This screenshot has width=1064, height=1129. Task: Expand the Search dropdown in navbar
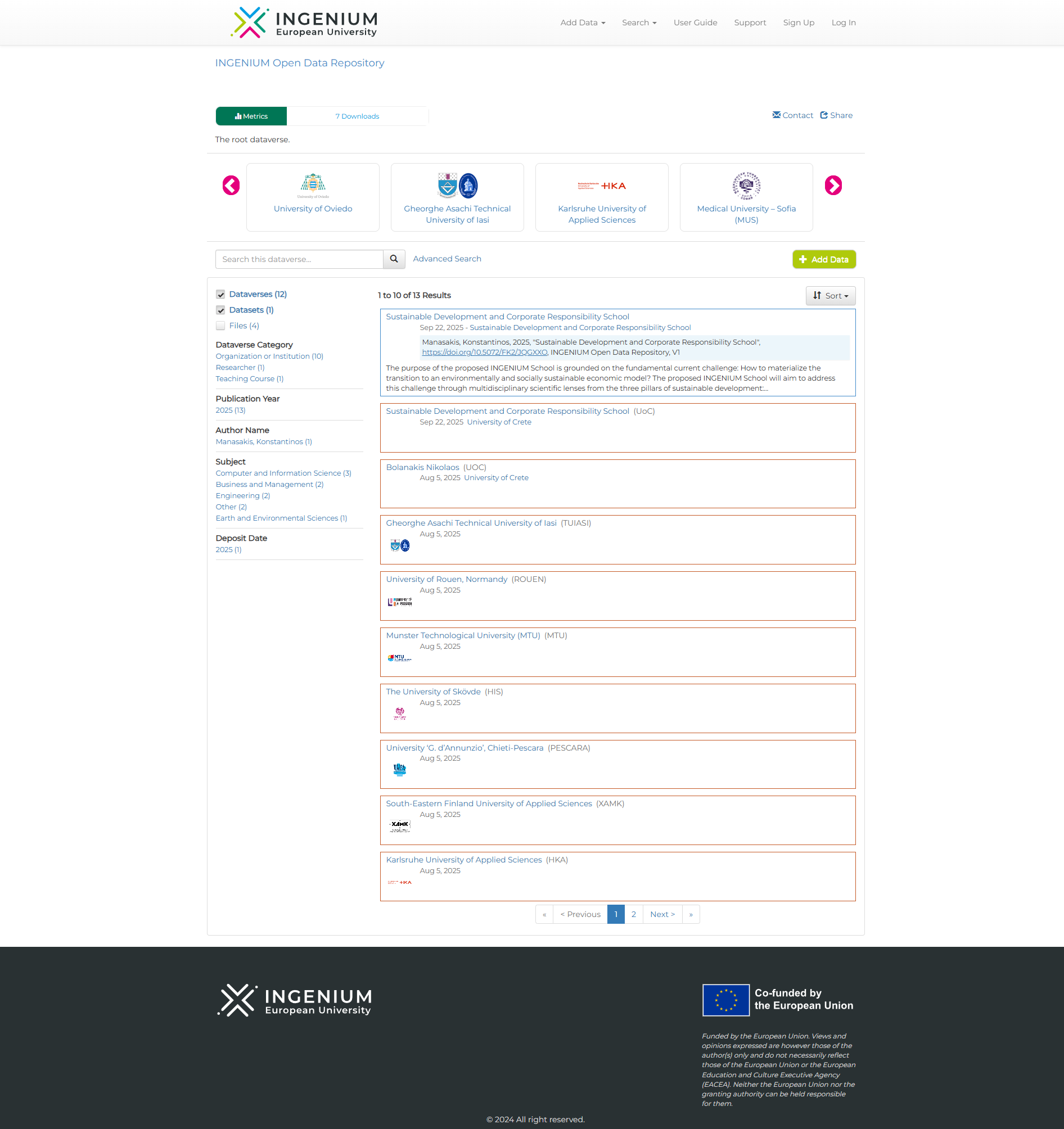(638, 22)
